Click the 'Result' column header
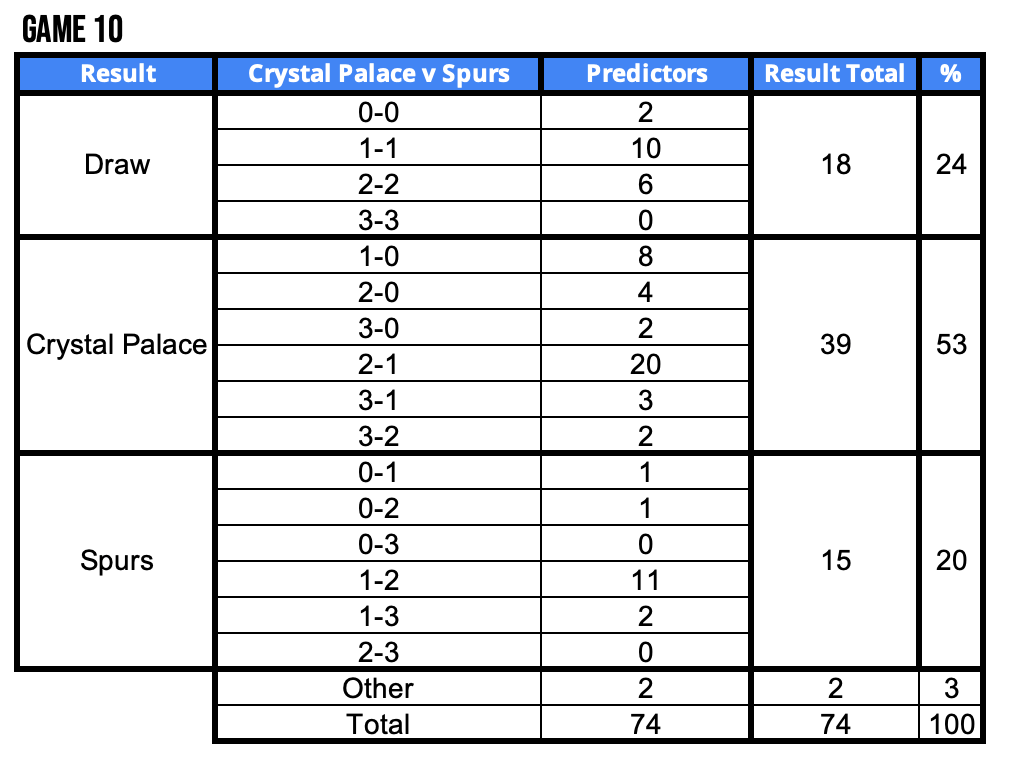1020x776 pixels. pyautogui.click(x=118, y=74)
